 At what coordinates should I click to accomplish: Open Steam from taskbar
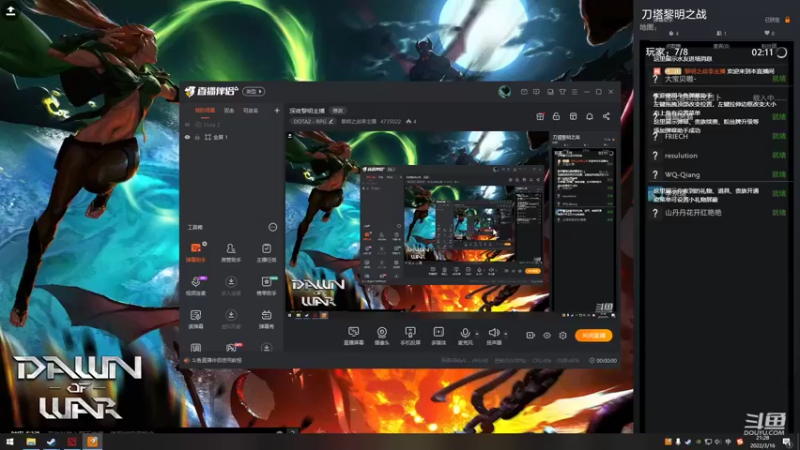pos(51,442)
